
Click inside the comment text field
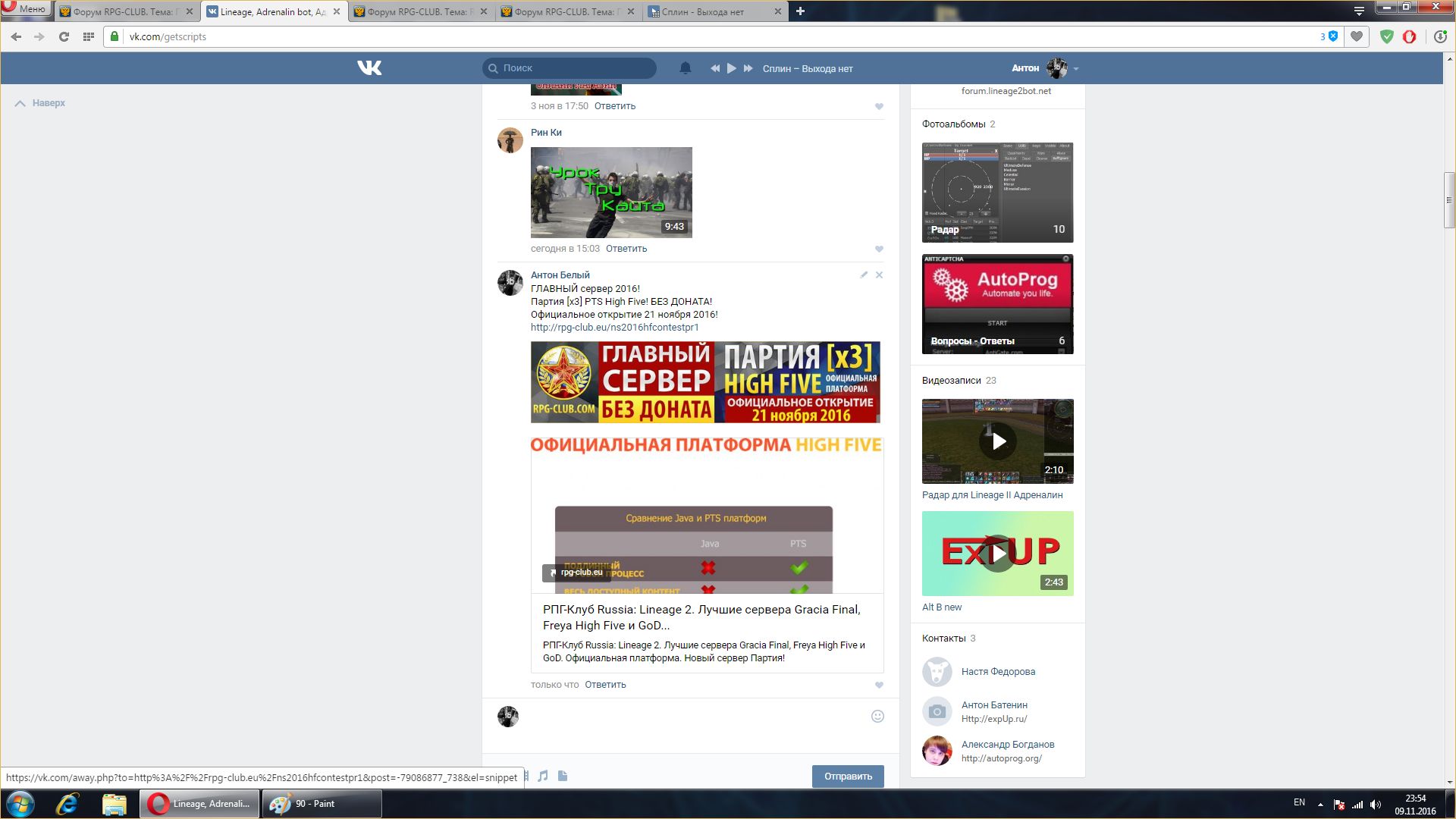coord(694,717)
